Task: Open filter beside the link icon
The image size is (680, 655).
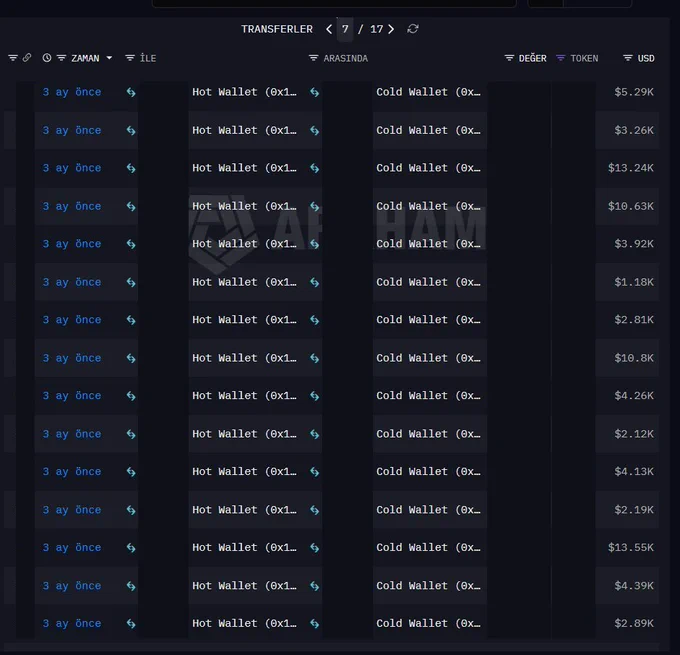Action: coord(13,58)
